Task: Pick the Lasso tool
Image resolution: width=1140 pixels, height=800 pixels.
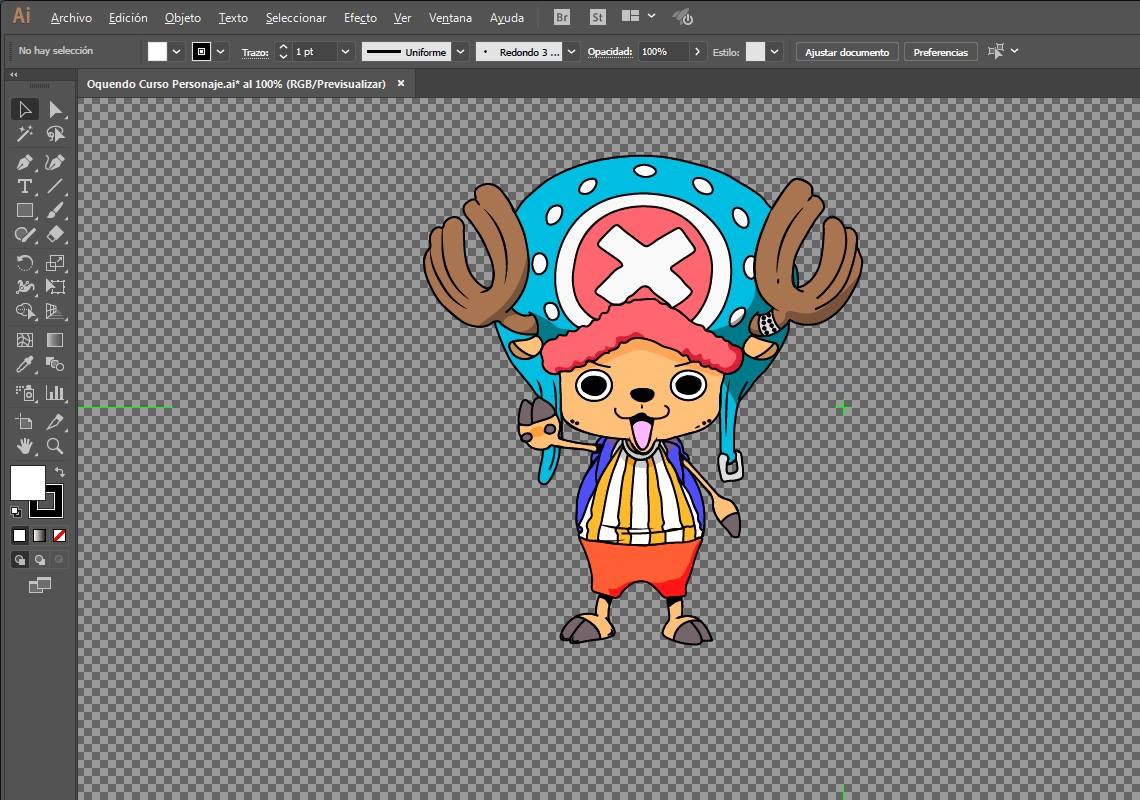Action: coord(55,134)
